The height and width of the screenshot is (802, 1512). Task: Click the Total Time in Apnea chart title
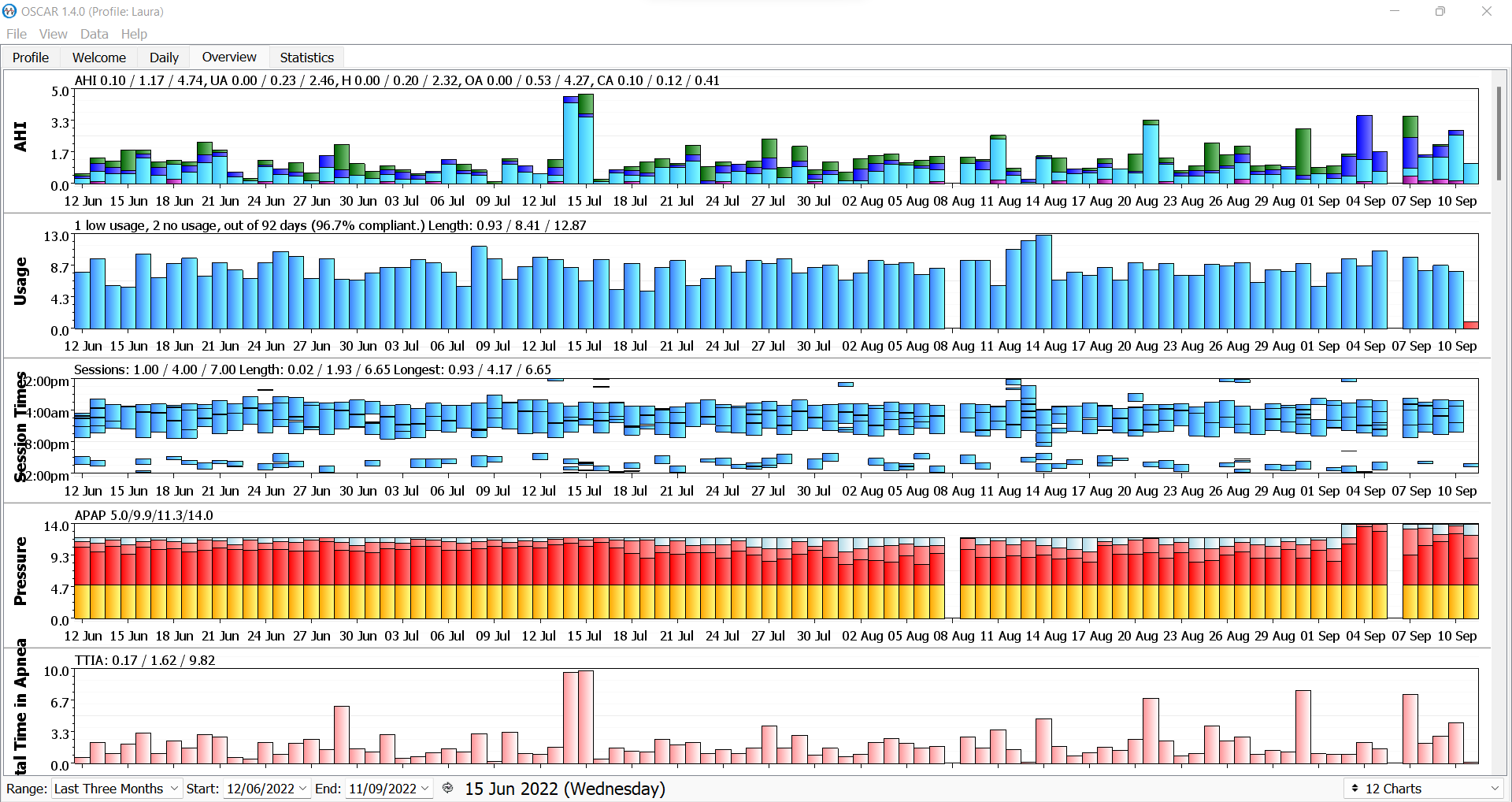[20, 707]
